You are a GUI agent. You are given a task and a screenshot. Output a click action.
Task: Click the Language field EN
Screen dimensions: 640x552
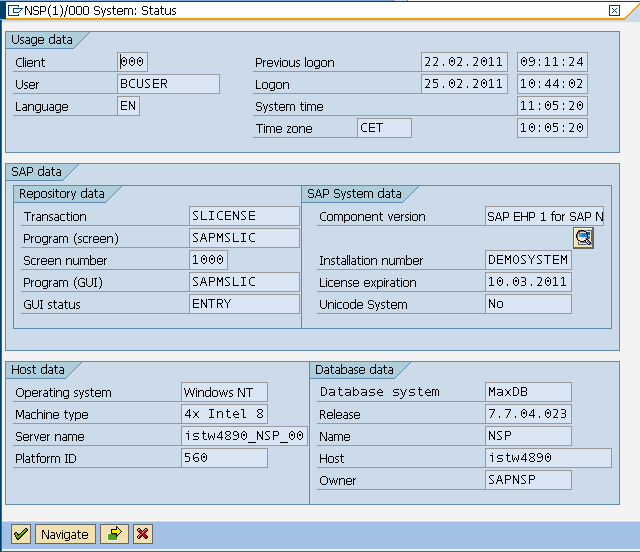[128, 106]
